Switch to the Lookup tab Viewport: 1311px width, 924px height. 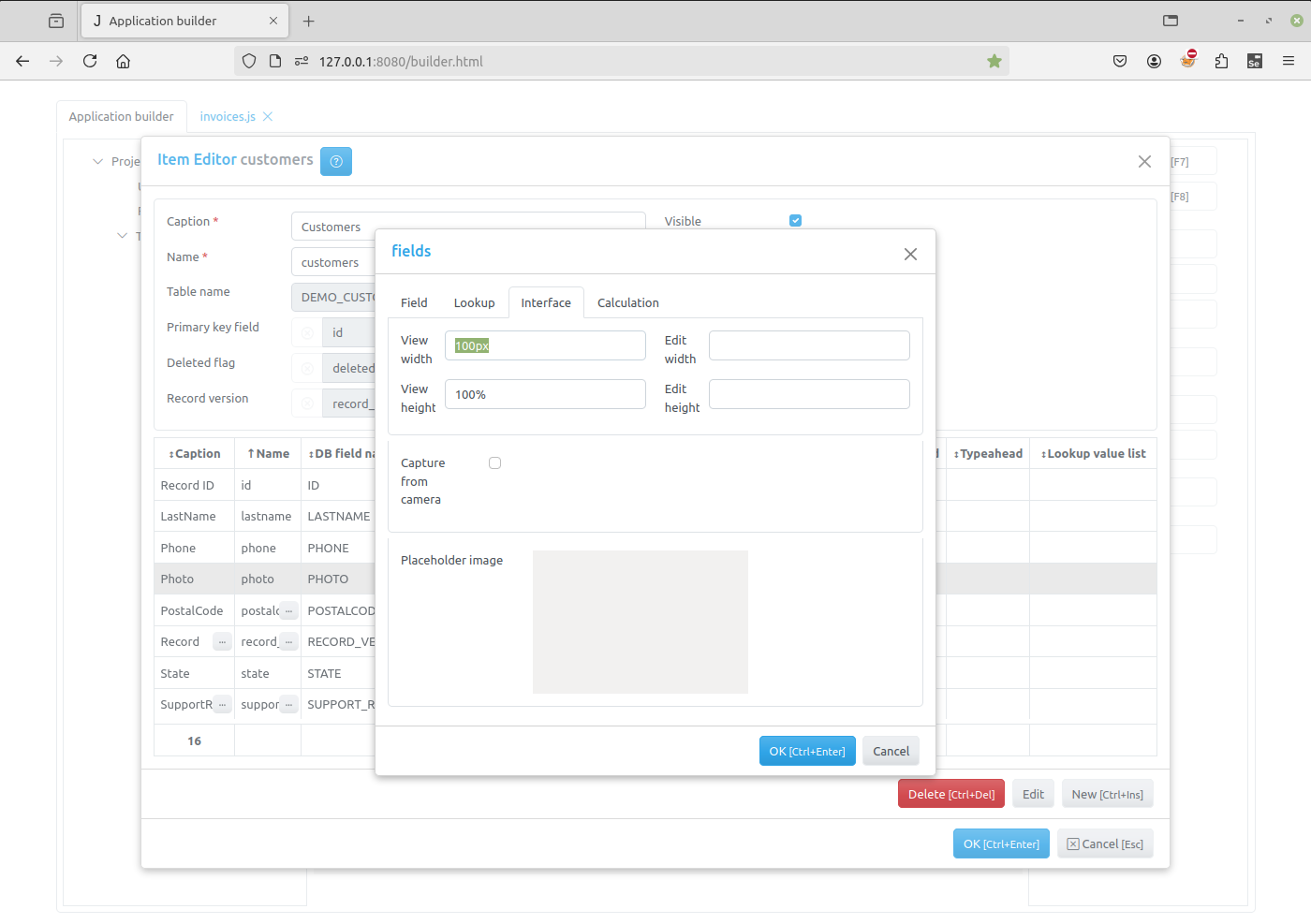474,301
